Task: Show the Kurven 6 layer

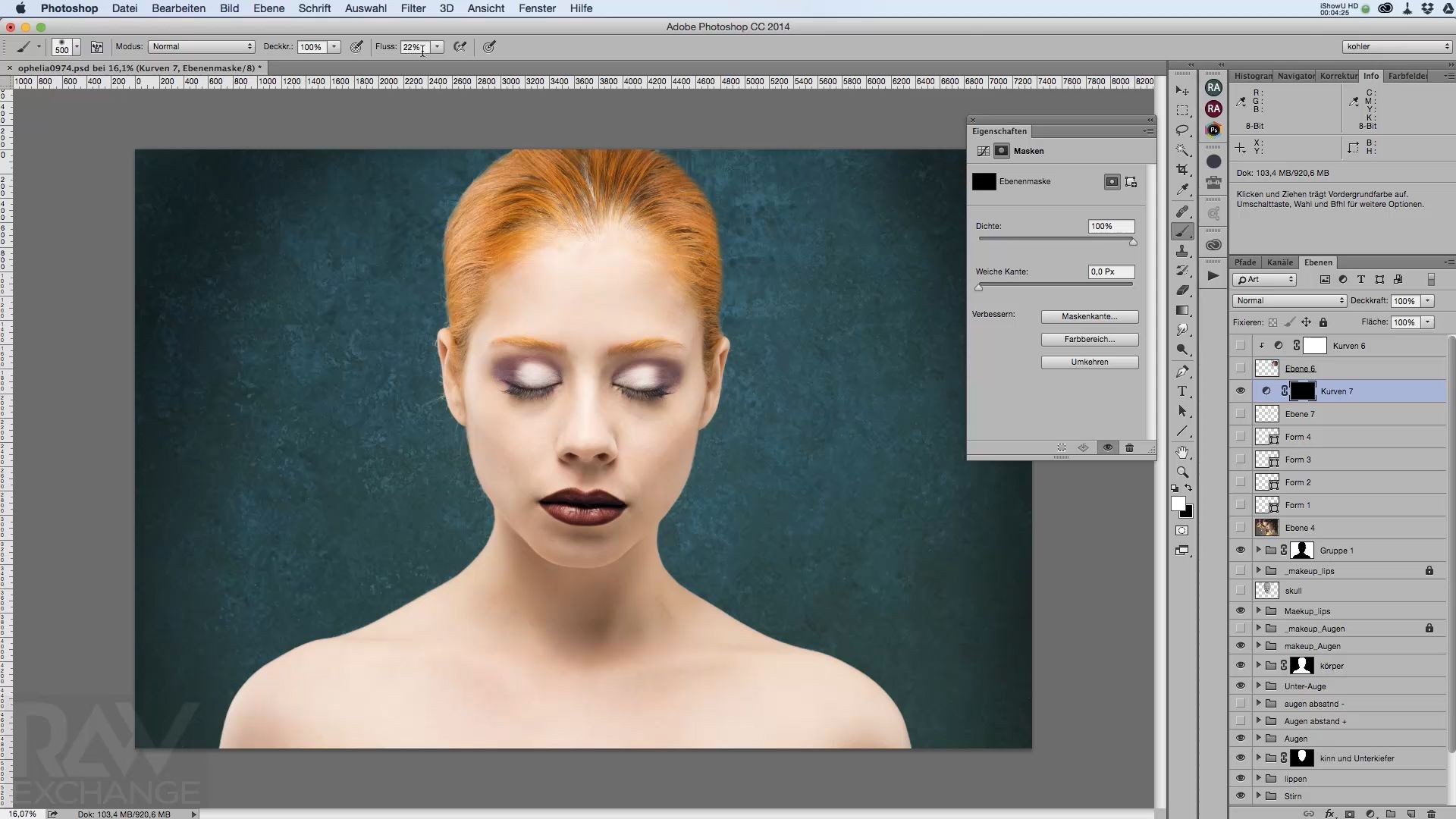Action: pos(1241,346)
